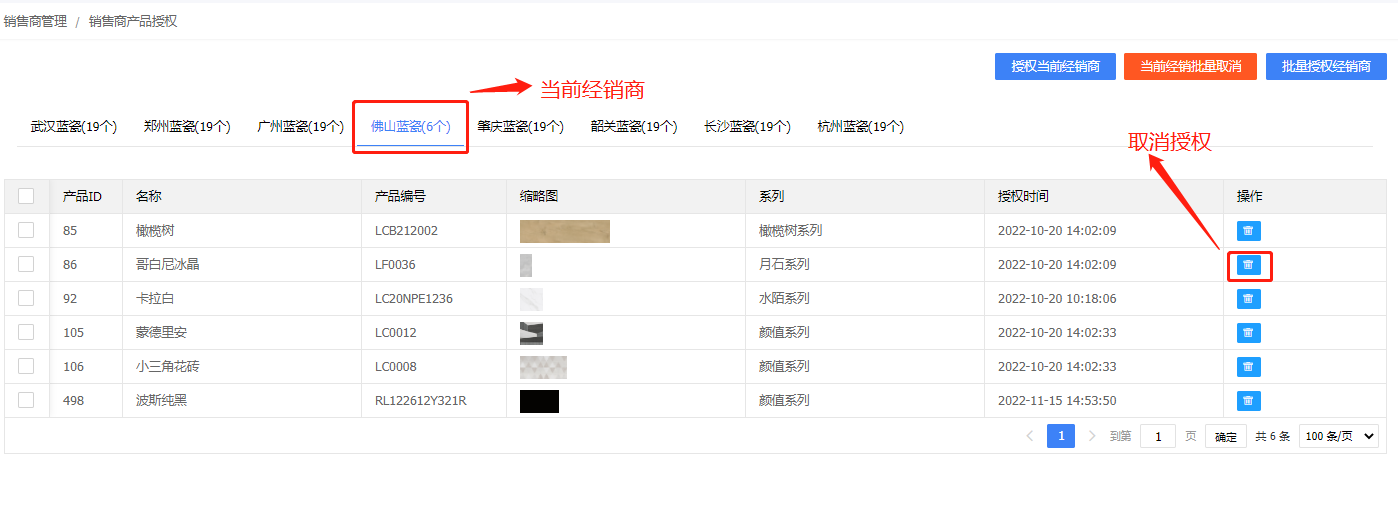Select page number 1 in pagination
Image resolution: width=1398 pixels, height=510 pixels.
[x=1061, y=436]
